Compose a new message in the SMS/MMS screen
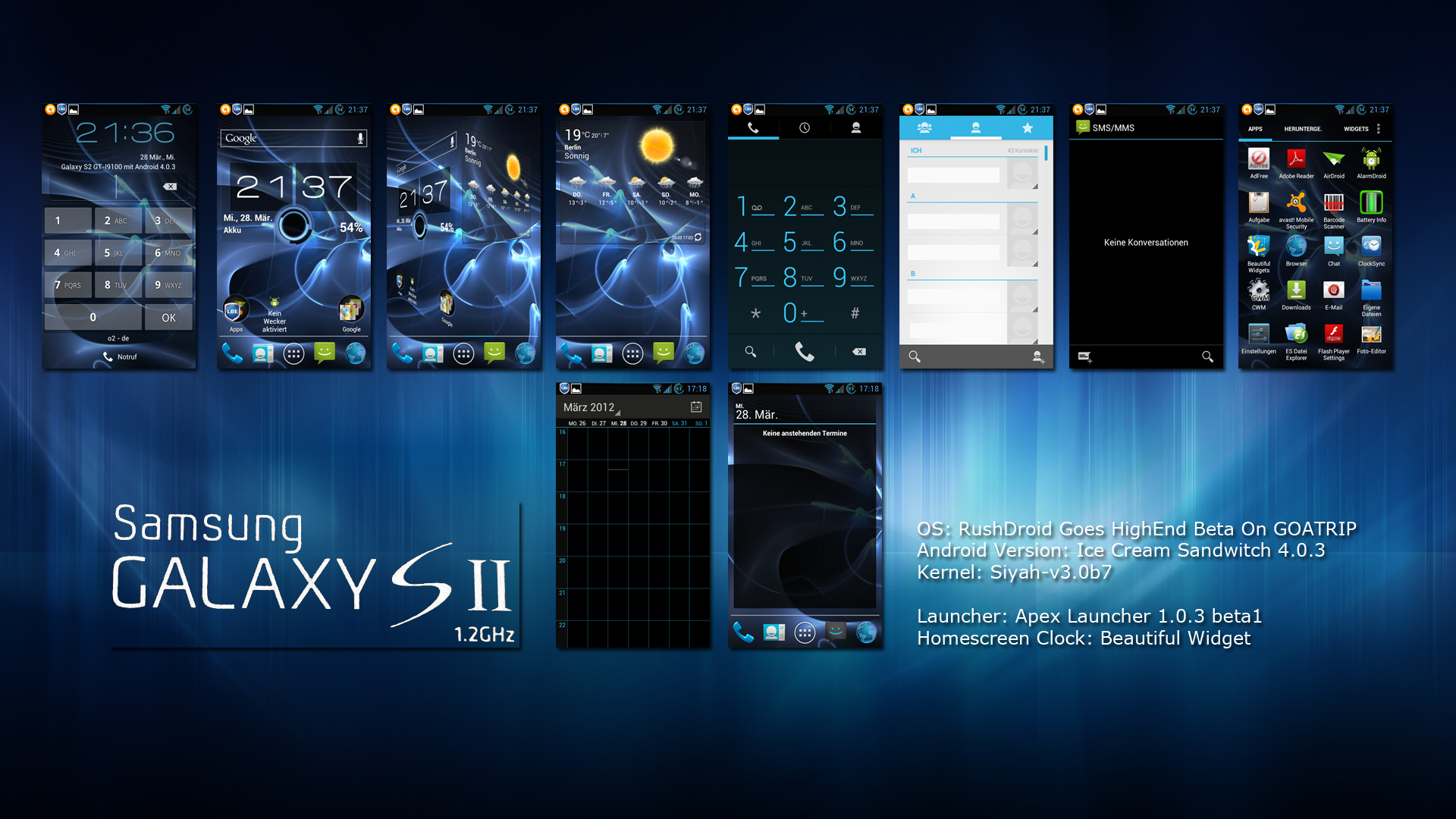The height and width of the screenshot is (819, 1456). tap(1085, 356)
